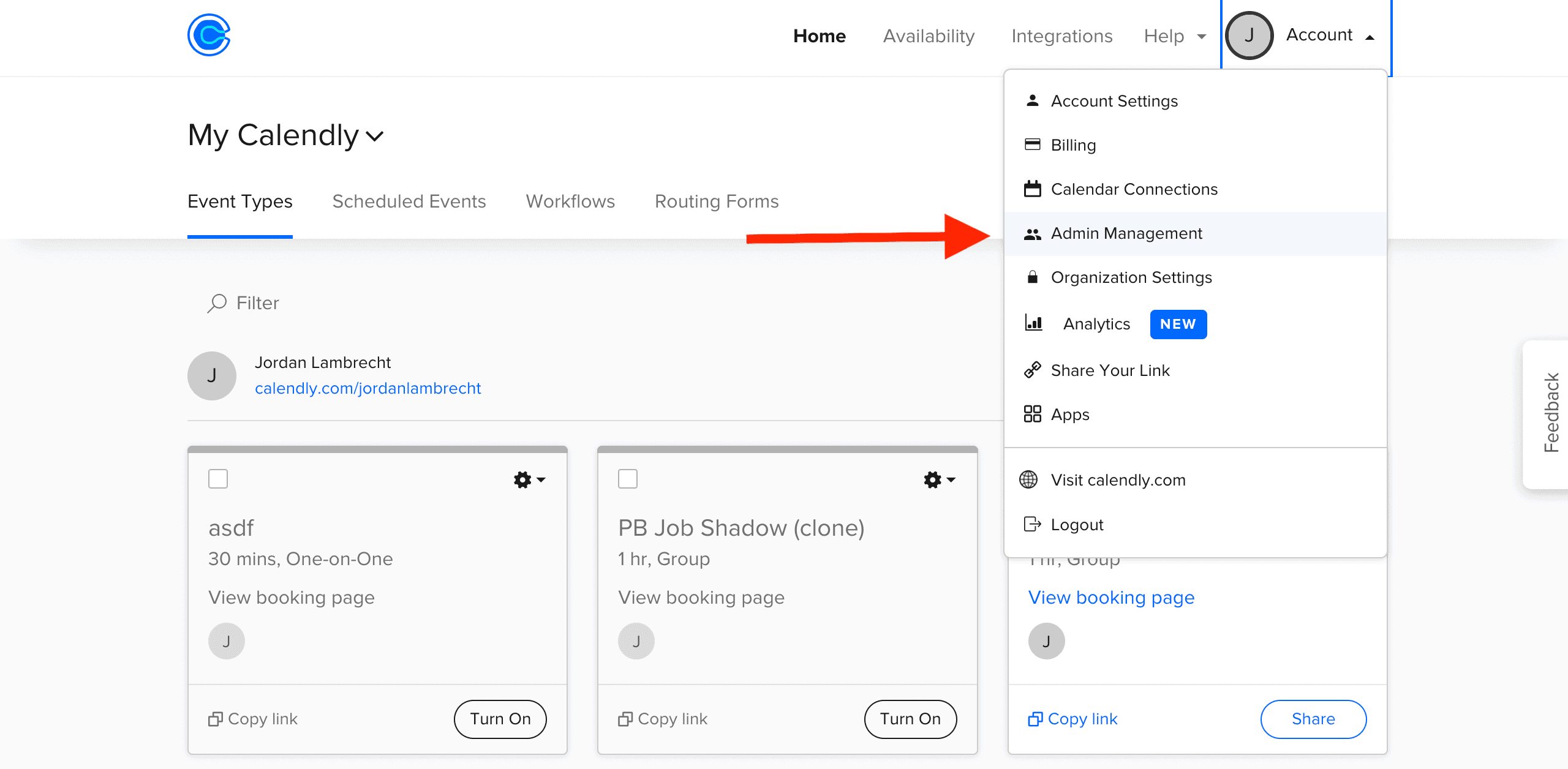
Task: Open blue View booking page link
Action: point(1111,597)
